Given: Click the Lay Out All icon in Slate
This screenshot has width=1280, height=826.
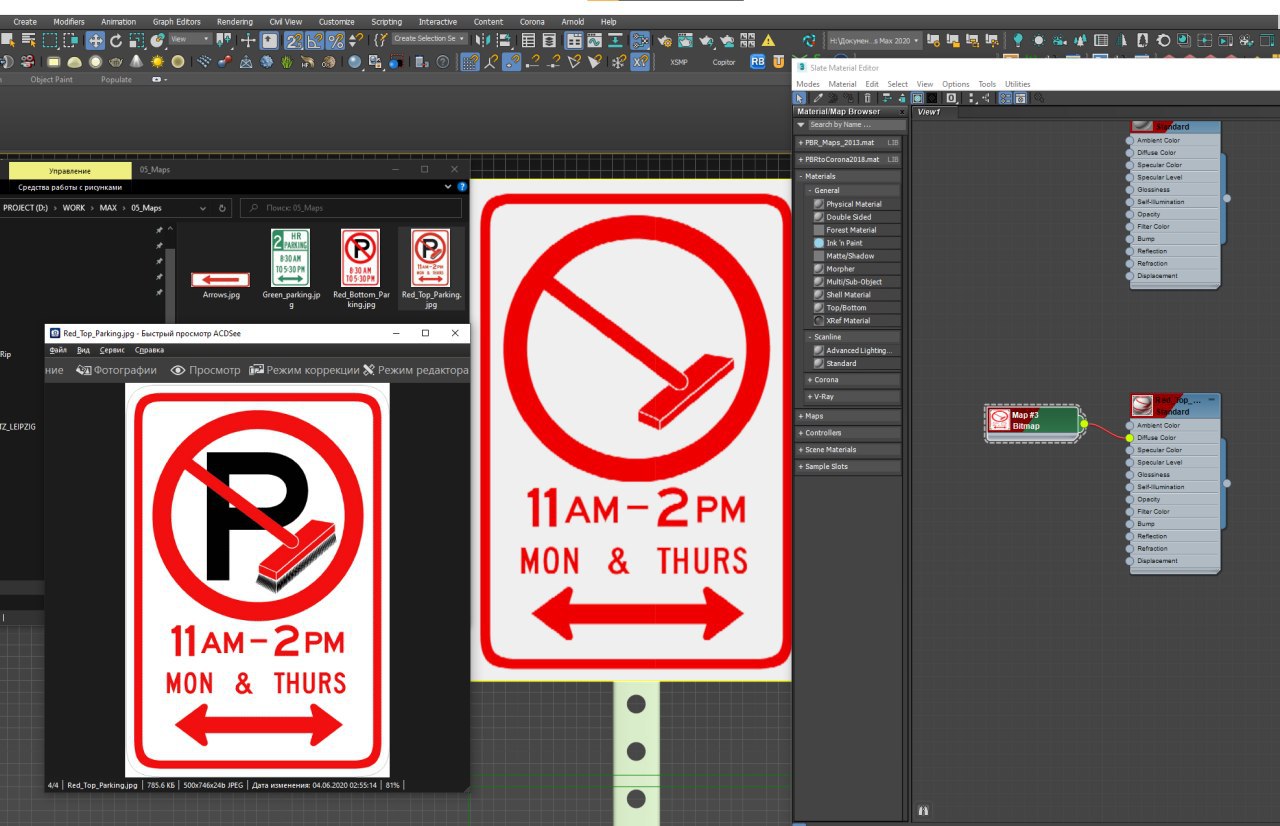Looking at the screenshot, I should tap(969, 98).
